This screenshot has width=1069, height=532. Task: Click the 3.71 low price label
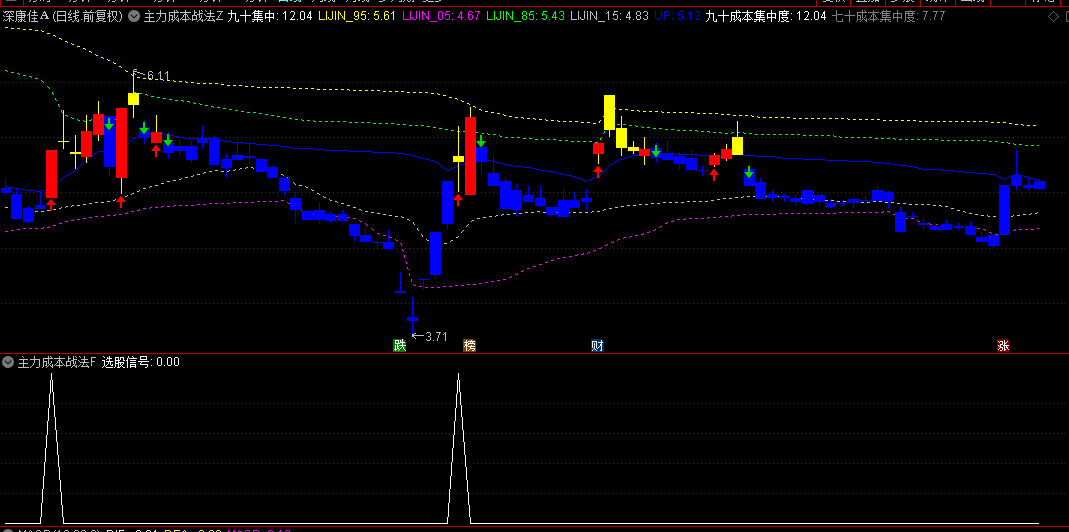[436, 336]
